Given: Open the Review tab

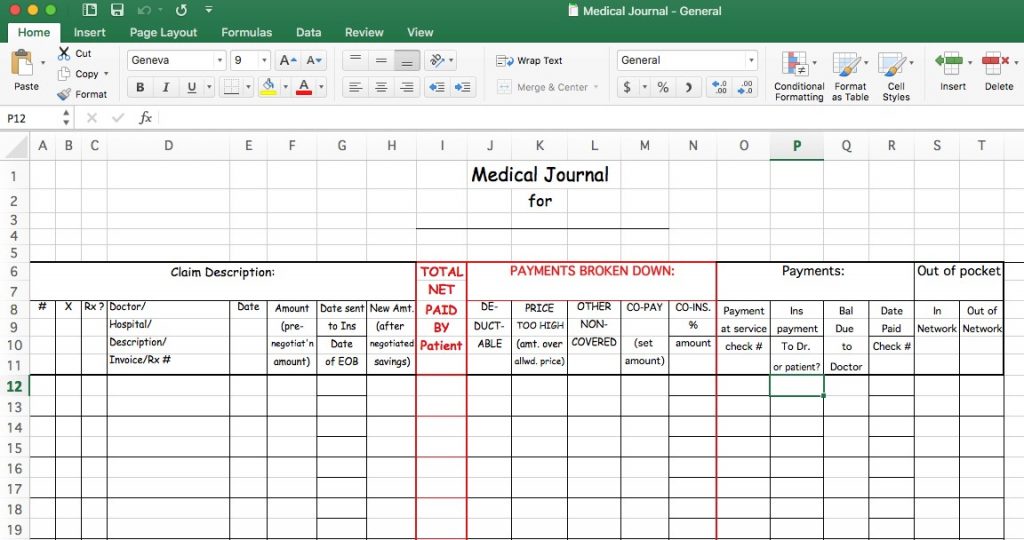Looking at the screenshot, I should (x=364, y=32).
